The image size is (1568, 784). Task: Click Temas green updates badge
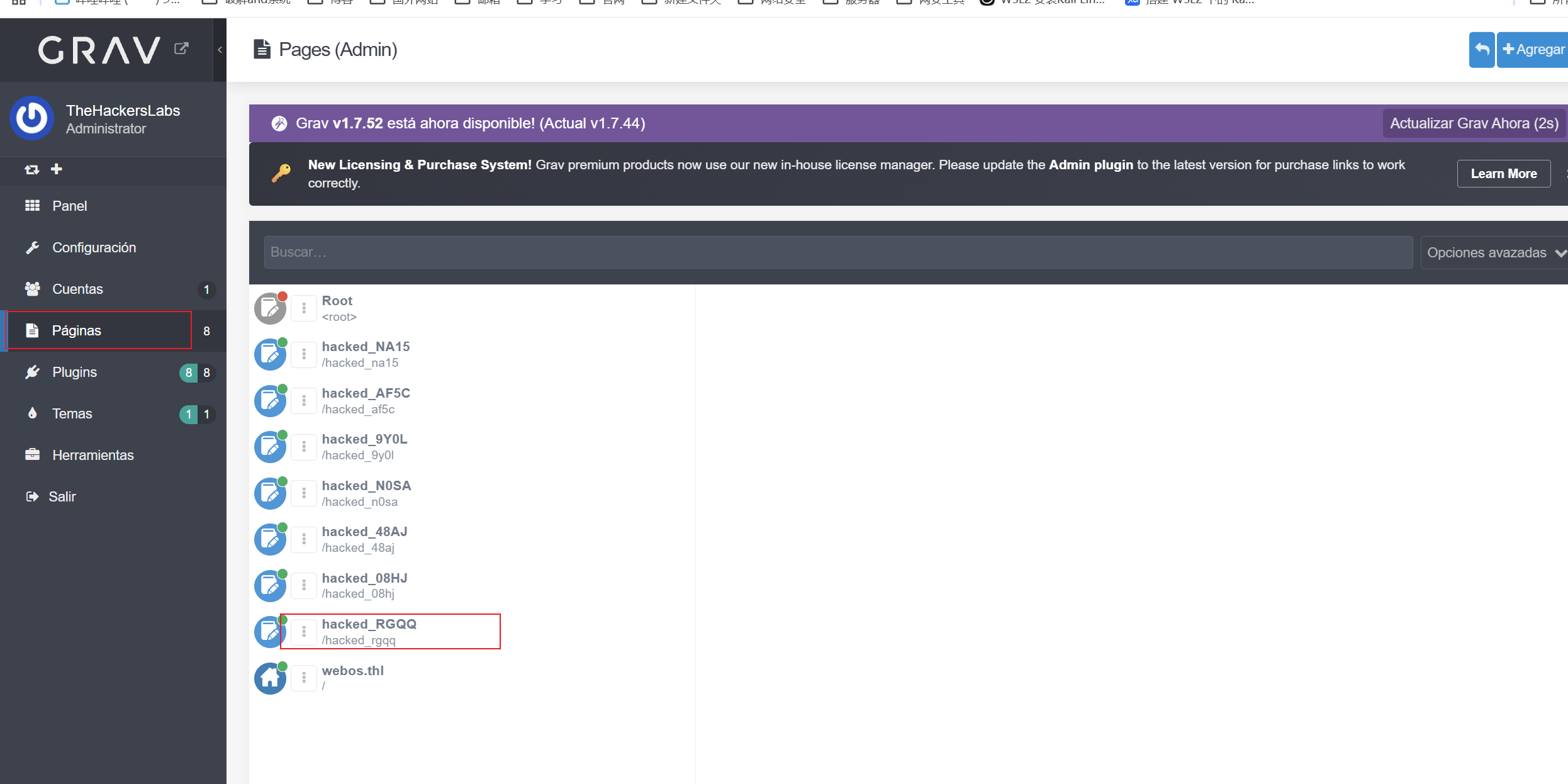(188, 414)
